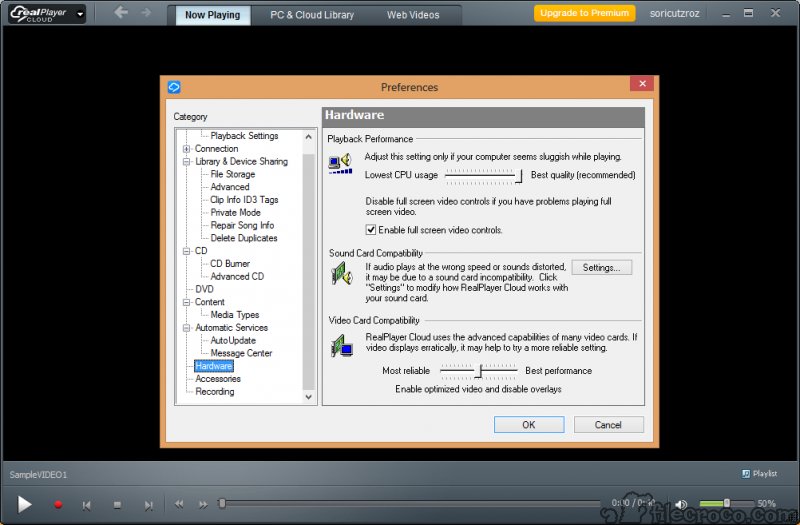
Task: Select Advanced under Library & Device Sharing
Action: tap(230, 187)
